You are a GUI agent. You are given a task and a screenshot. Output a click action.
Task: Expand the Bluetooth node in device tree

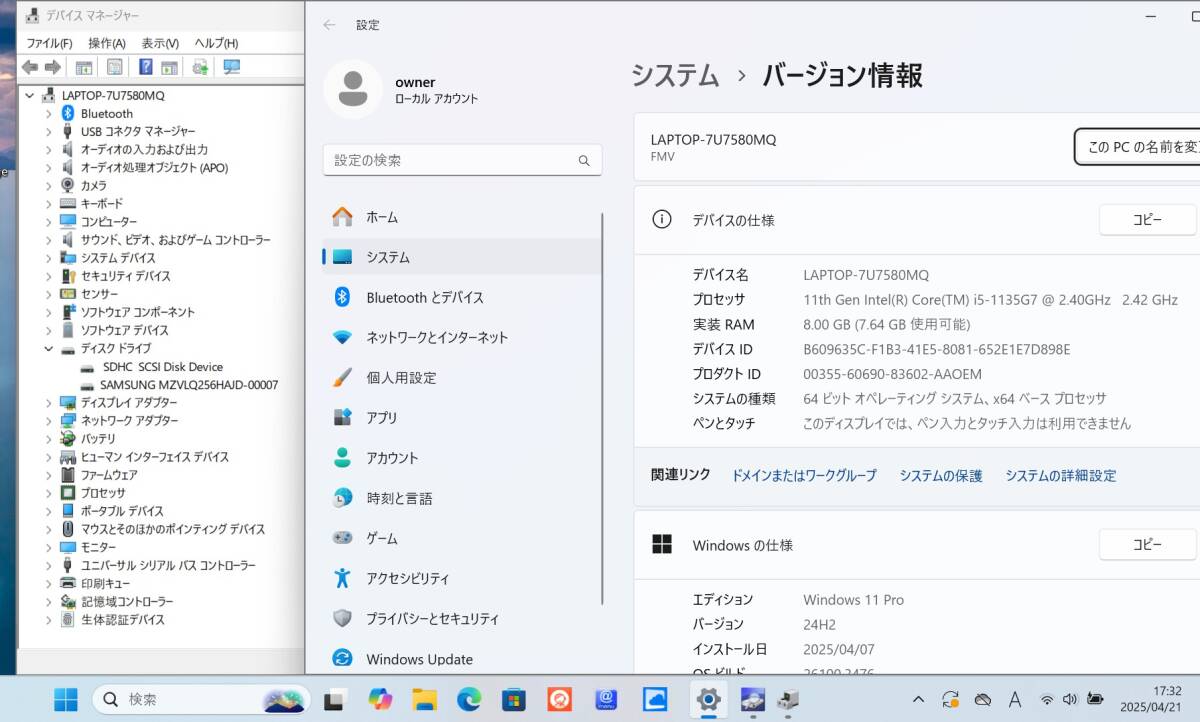pyautogui.click(x=48, y=114)
